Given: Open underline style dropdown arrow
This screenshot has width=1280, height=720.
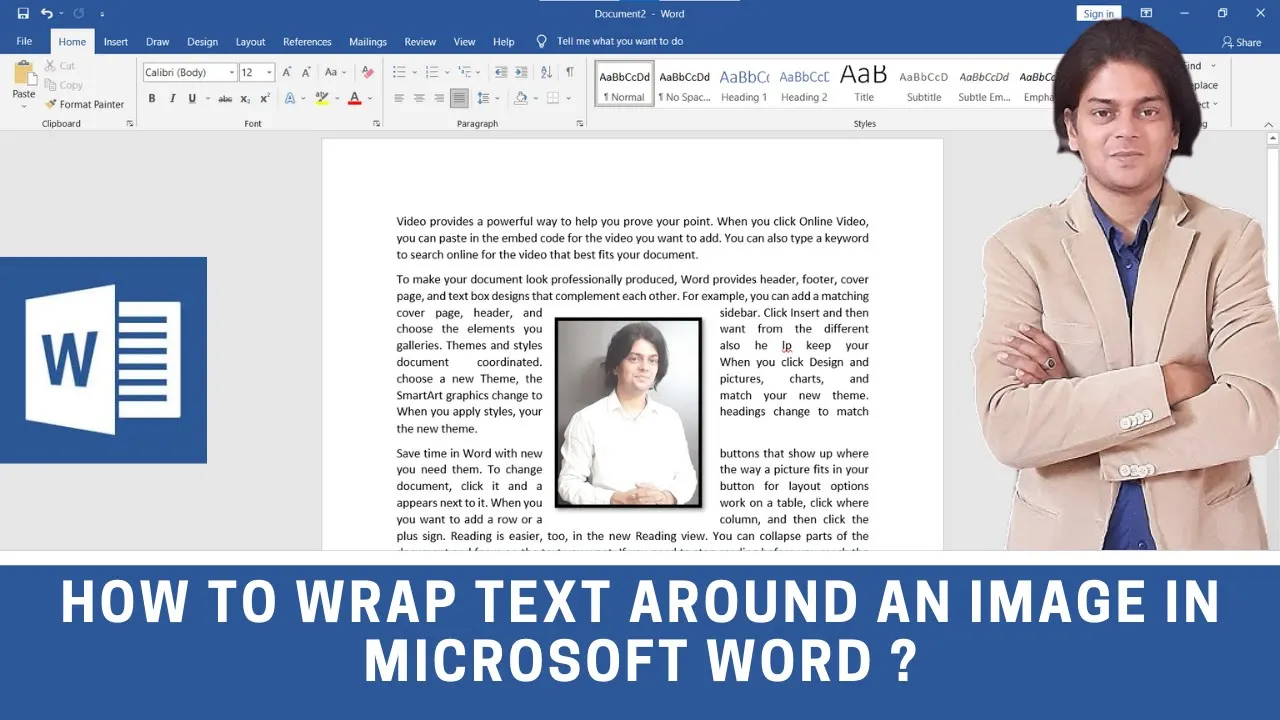Looking at the screenshot, I should point(207,98).
